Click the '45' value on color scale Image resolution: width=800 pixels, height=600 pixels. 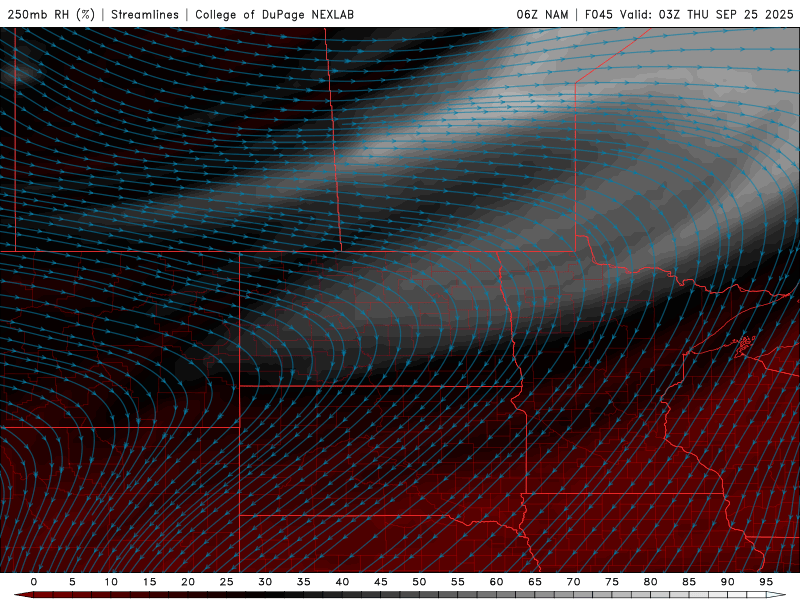coord(381,582)
